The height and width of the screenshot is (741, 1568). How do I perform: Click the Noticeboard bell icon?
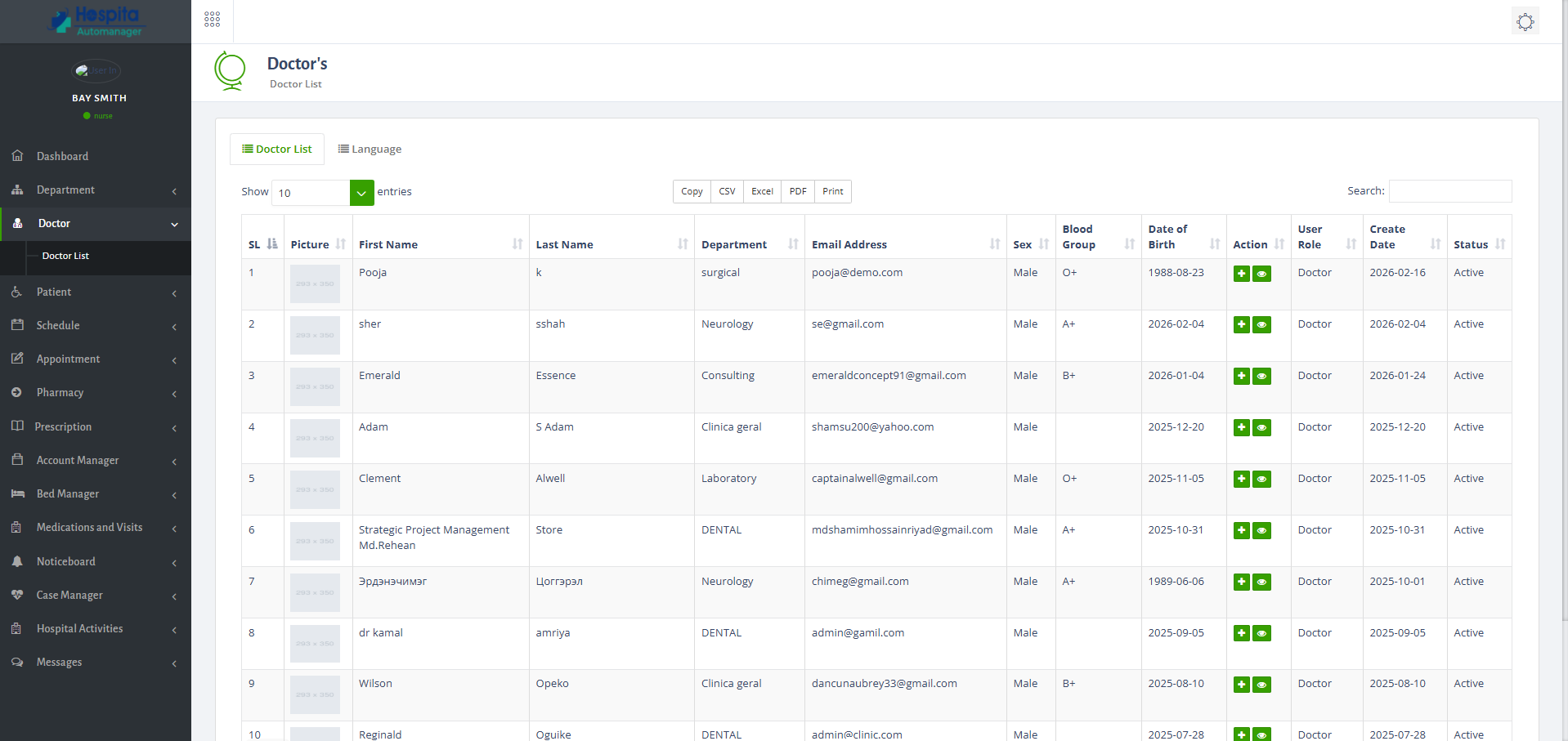[x=17, y=561]
